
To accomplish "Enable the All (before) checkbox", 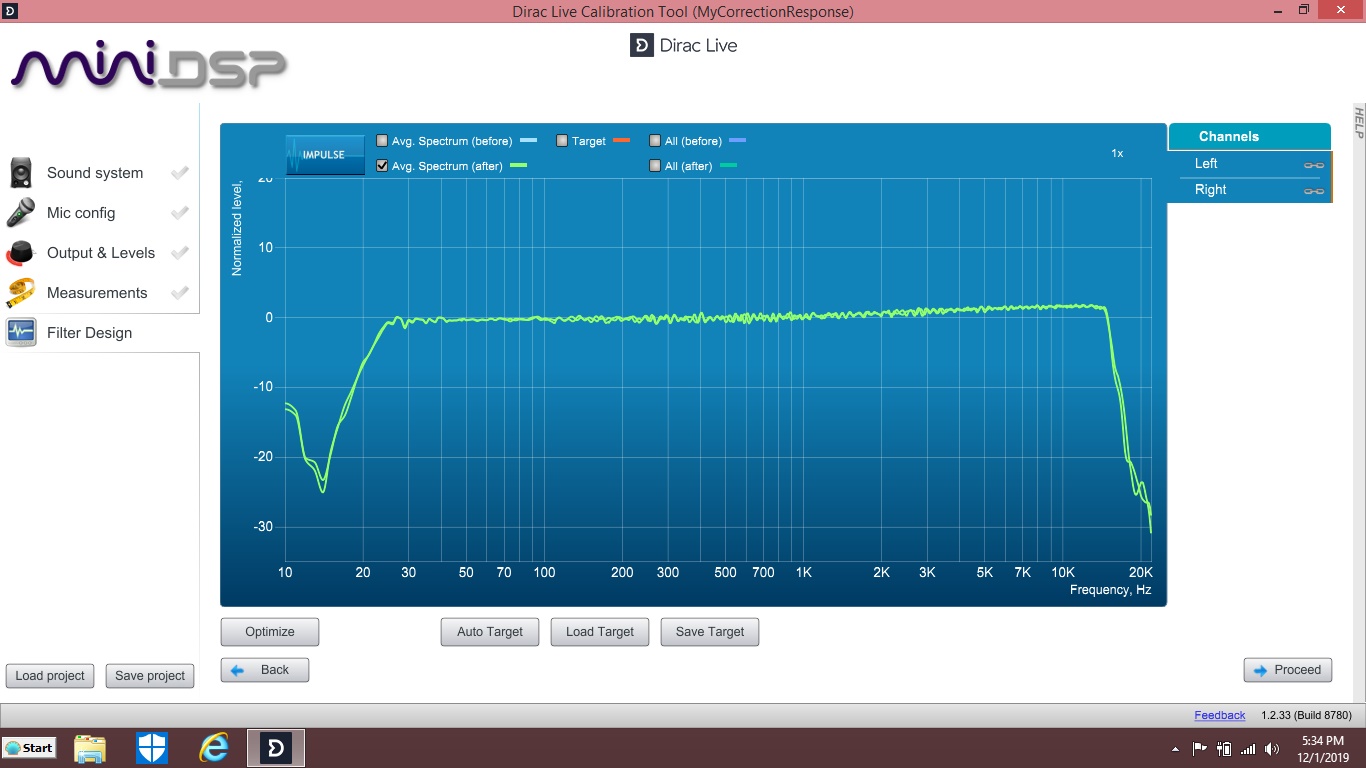I will coord(655,141).
